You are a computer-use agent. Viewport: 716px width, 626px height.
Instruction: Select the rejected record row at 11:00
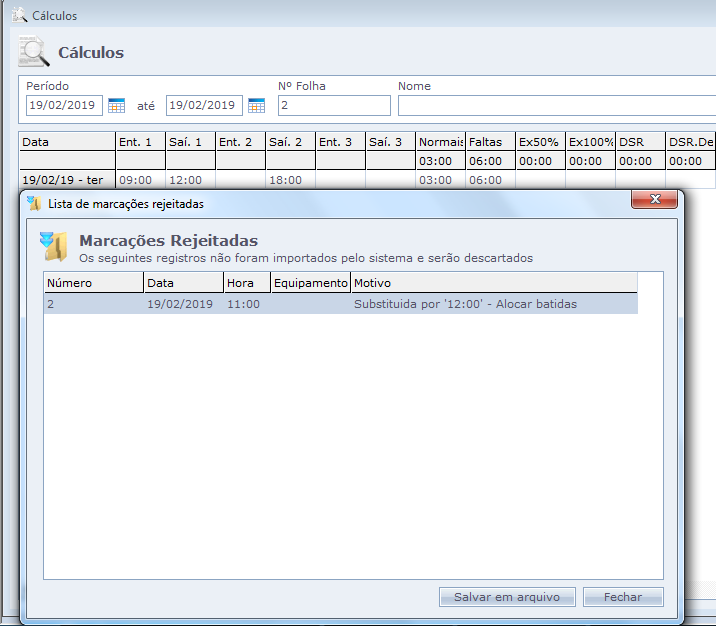click(x=340, y=304)
